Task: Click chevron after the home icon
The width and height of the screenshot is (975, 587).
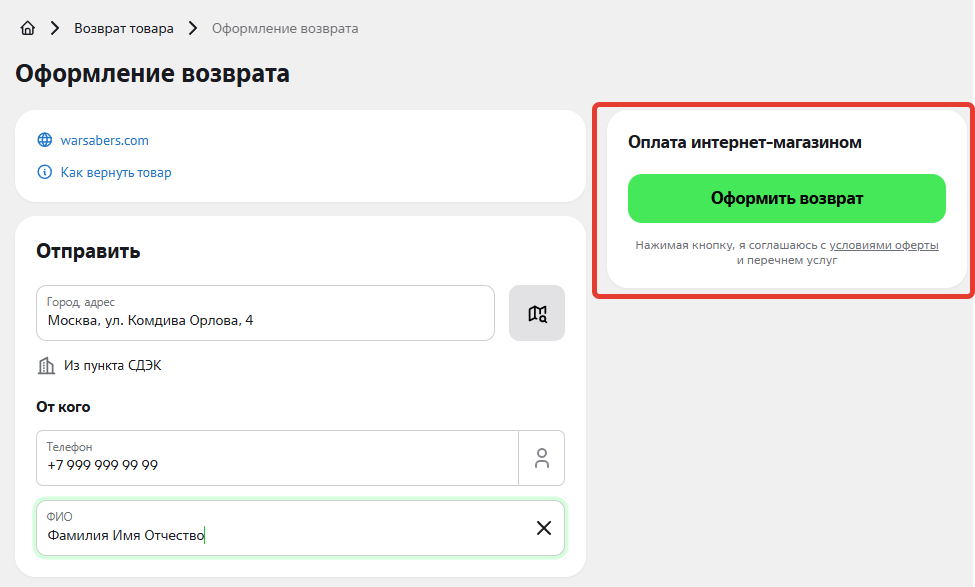Action: [54, 28]
